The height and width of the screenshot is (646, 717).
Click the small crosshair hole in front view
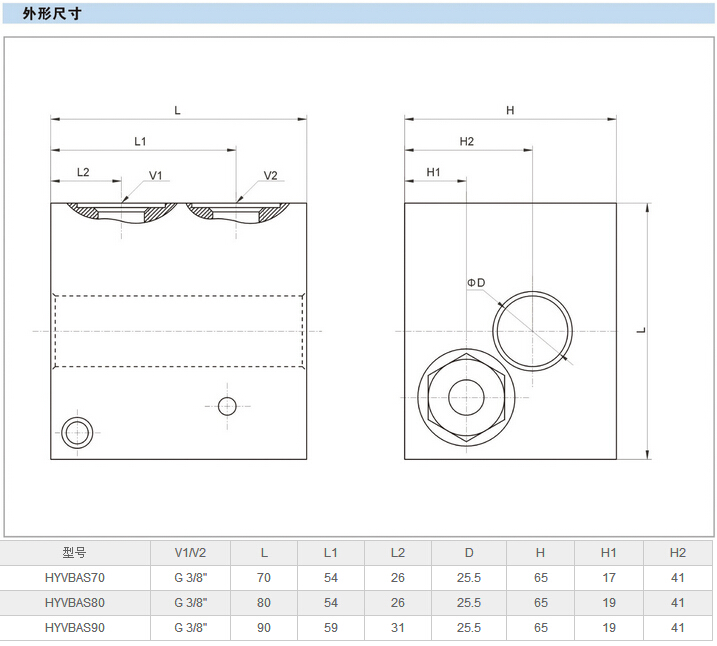[227, 405]
